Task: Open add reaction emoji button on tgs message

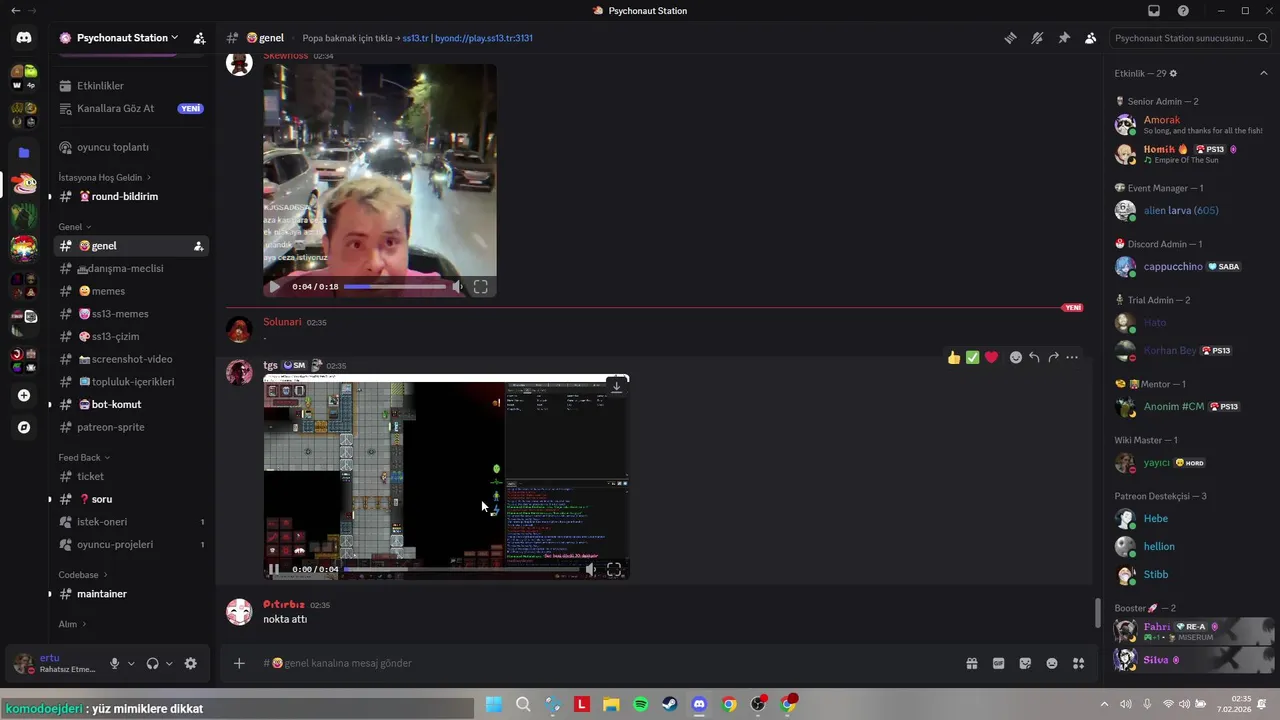Action: point(1016,357)
